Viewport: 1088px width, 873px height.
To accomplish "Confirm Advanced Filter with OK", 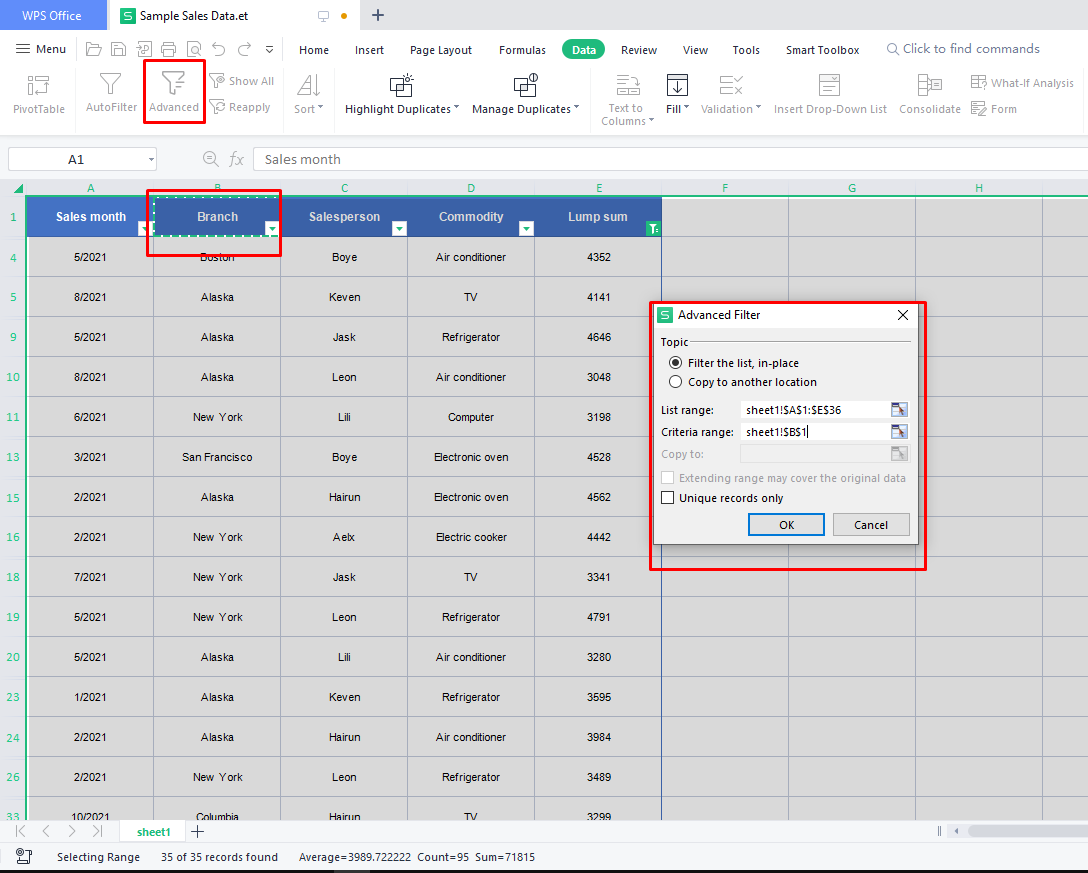I will click(786, 525).
